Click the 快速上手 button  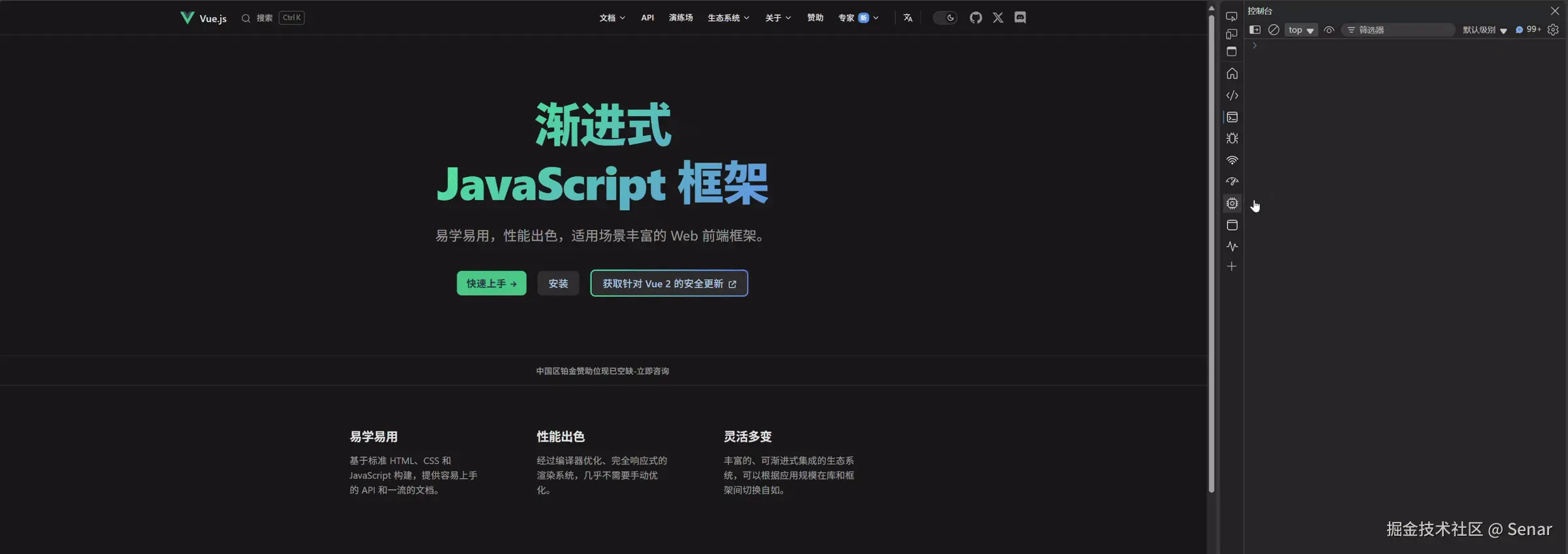tap(491, 283)
